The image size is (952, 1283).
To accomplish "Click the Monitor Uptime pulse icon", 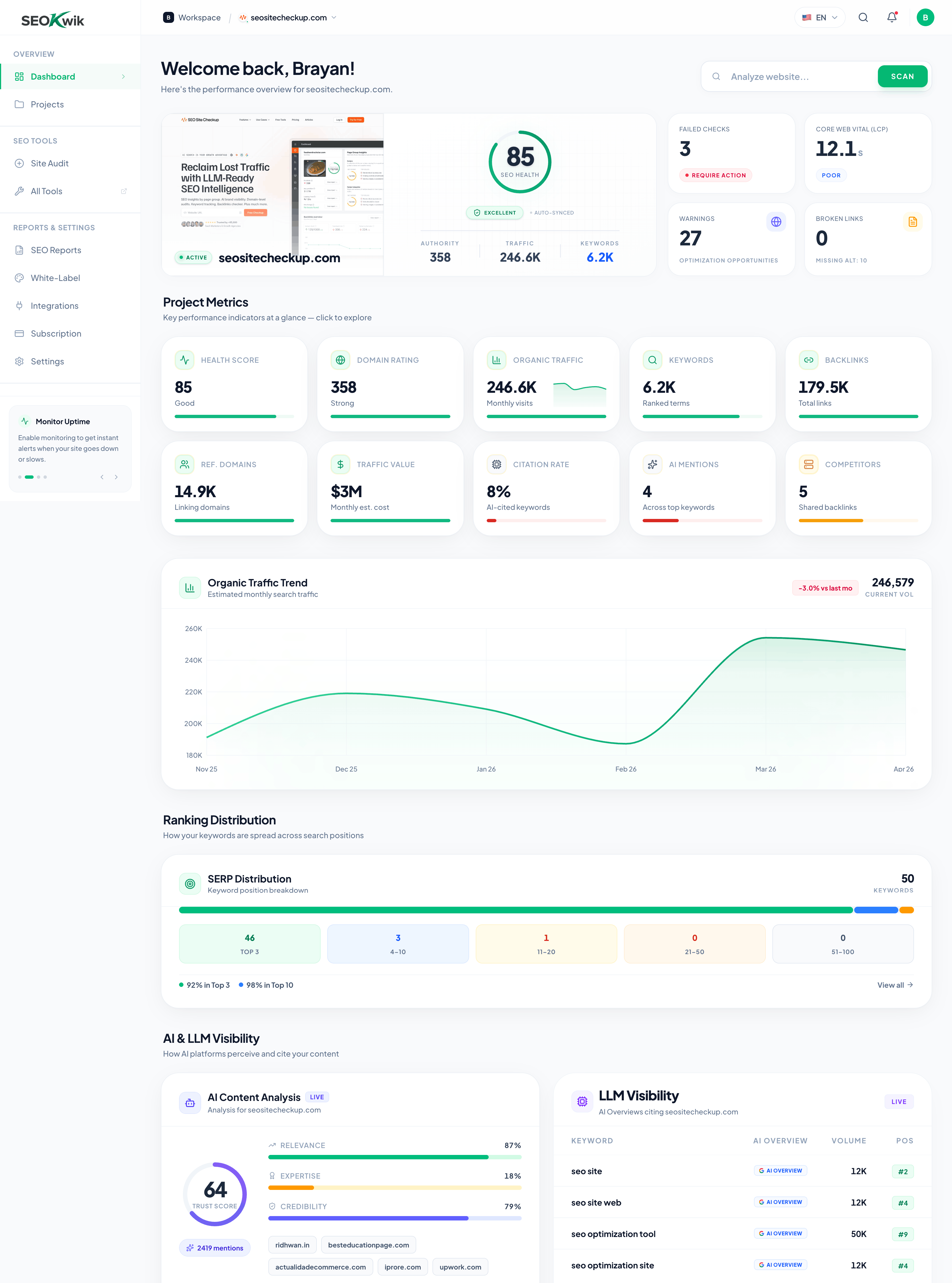I will pyautogui.click(x=25, y=421).
